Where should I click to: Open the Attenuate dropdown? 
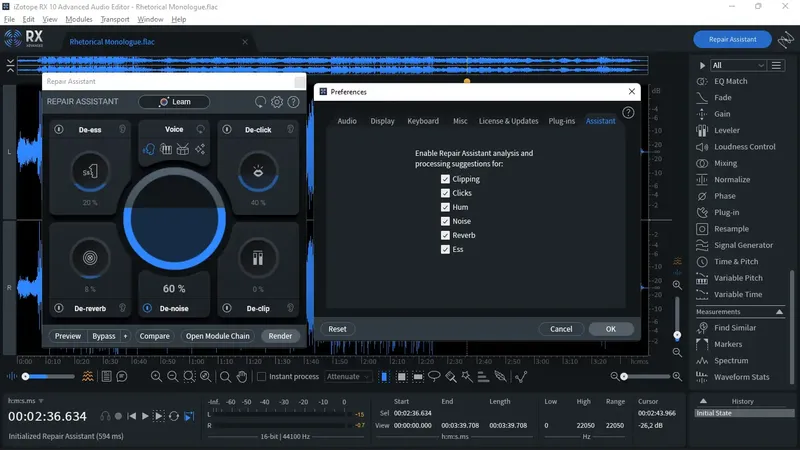[349, 377]
